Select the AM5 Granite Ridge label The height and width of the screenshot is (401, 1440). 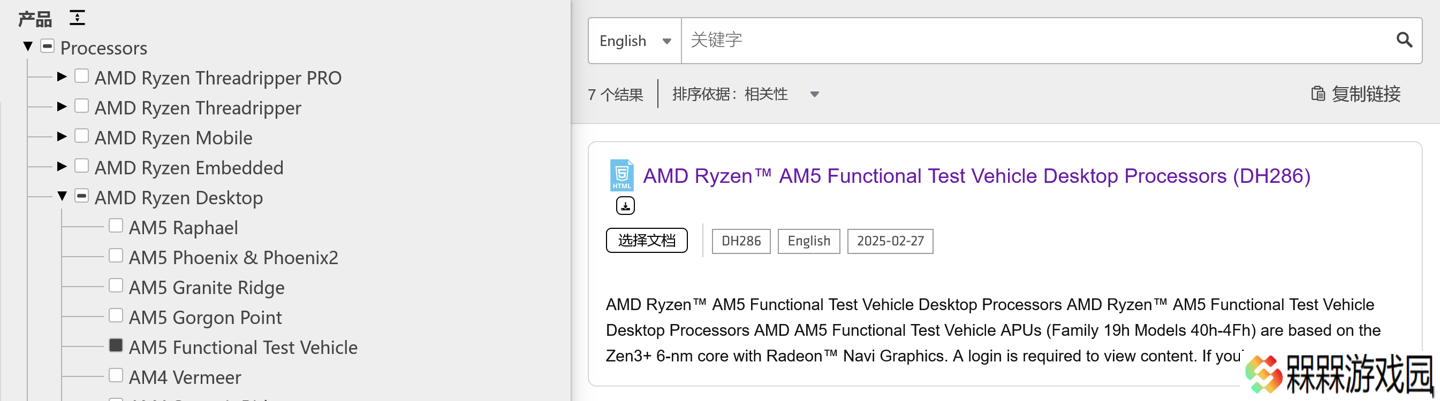pos(207,288)
